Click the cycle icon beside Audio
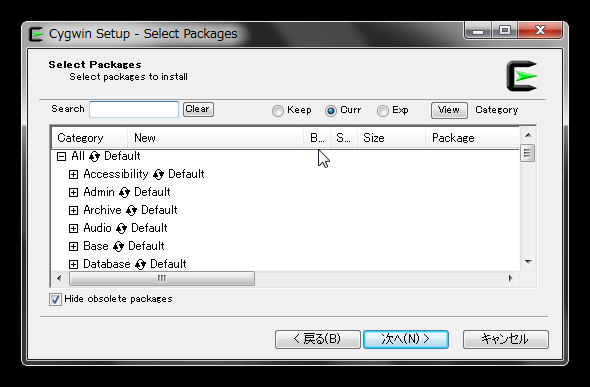The height and width of the screenshot is (387, 590). tap(122, 228)
